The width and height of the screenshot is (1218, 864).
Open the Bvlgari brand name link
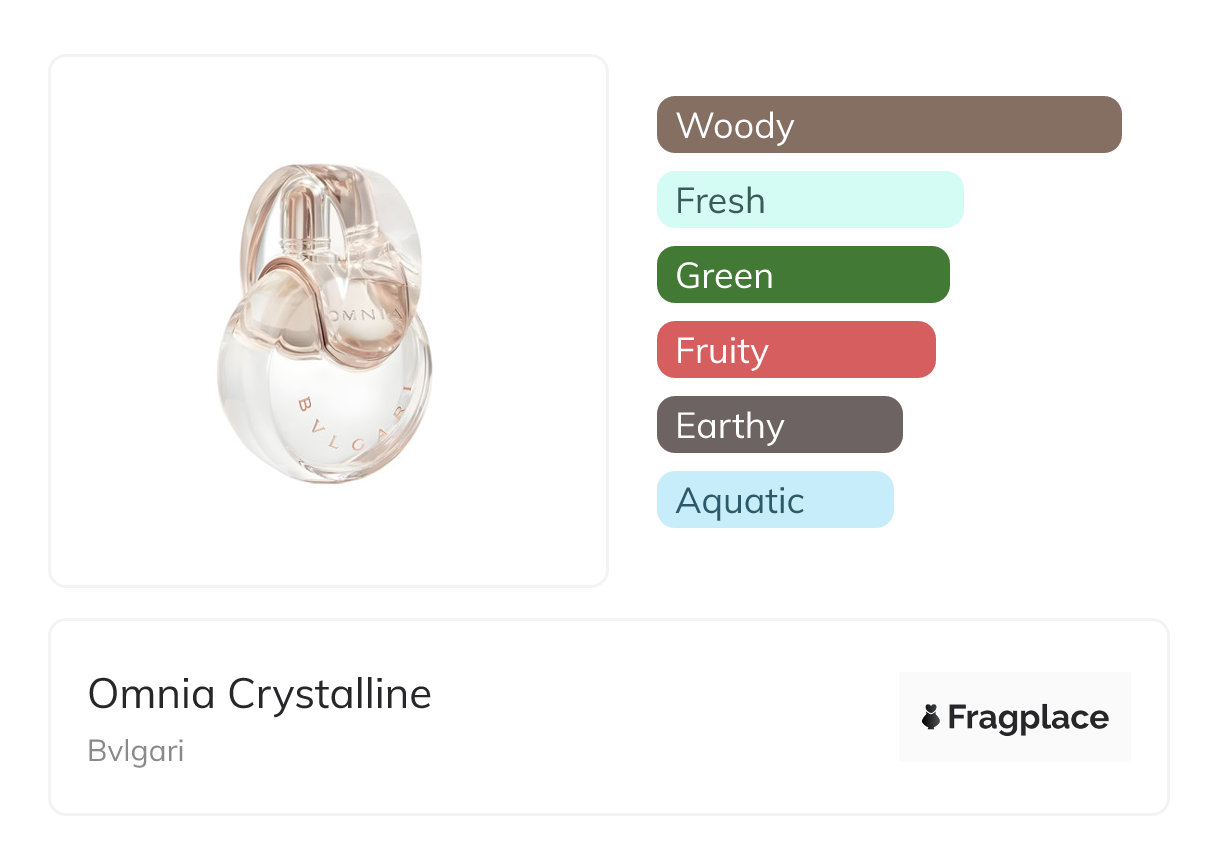pyautogui.click(x=136, y=751)
